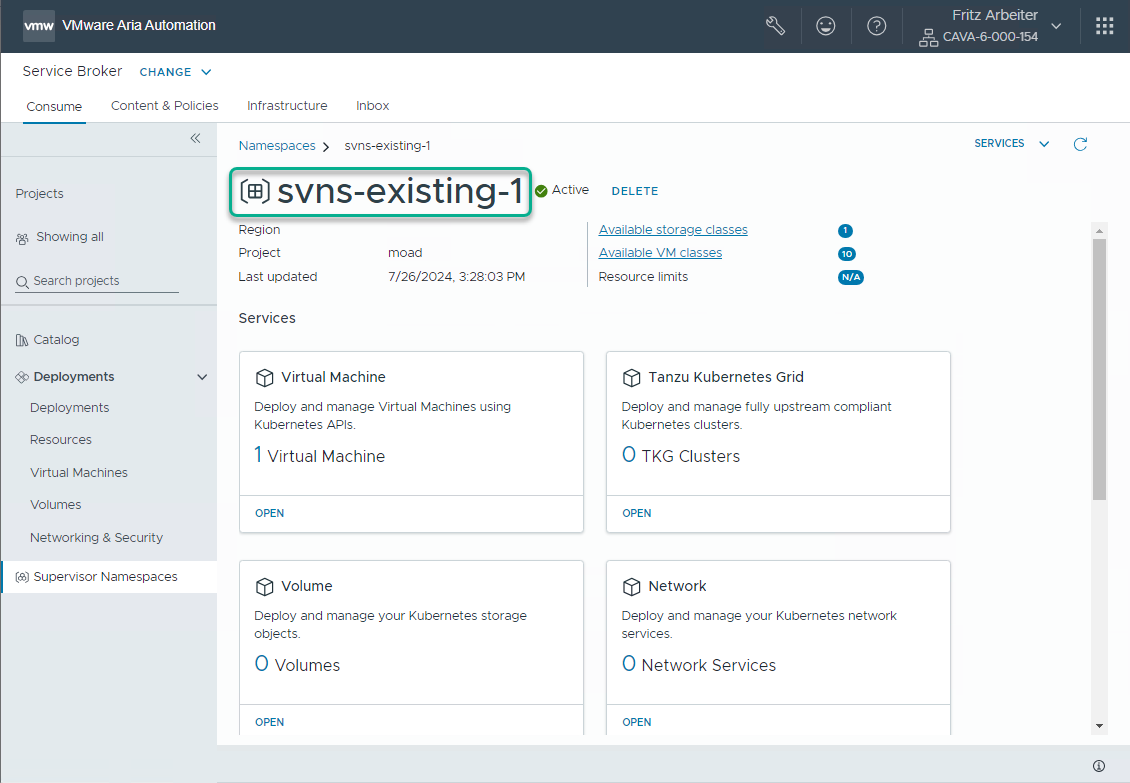The image size is (1130, 783).
Task: Click the '0 Network Services' count text
Action: coord(698,664)
